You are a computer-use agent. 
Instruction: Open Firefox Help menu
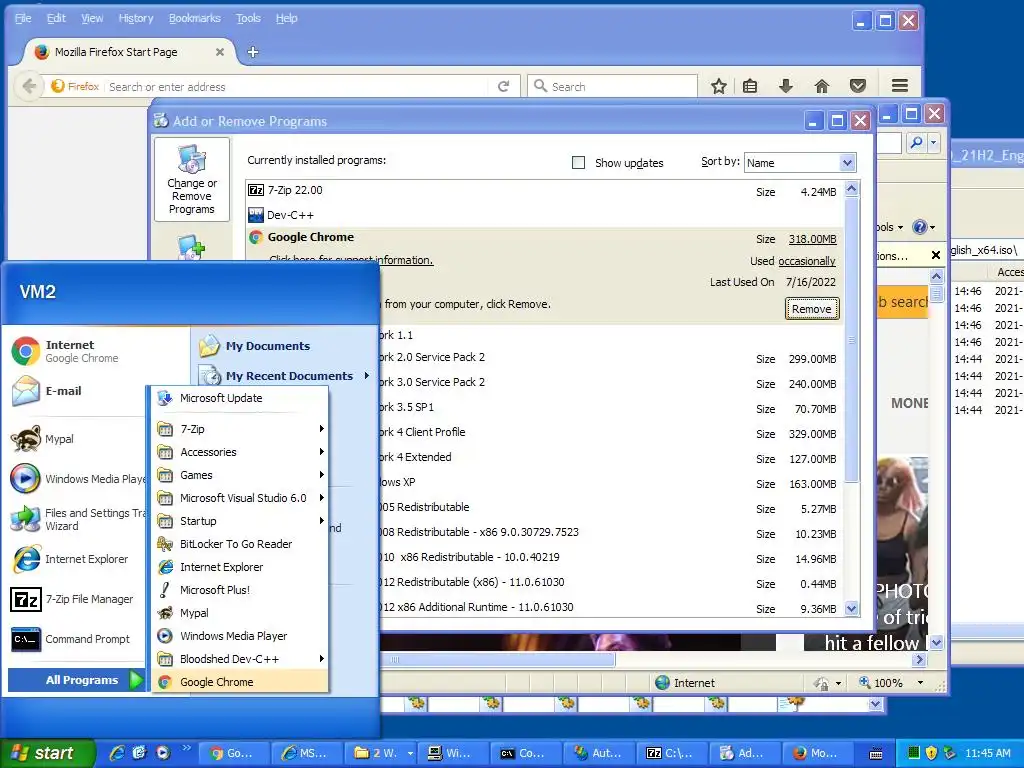[x=286, y=18]
